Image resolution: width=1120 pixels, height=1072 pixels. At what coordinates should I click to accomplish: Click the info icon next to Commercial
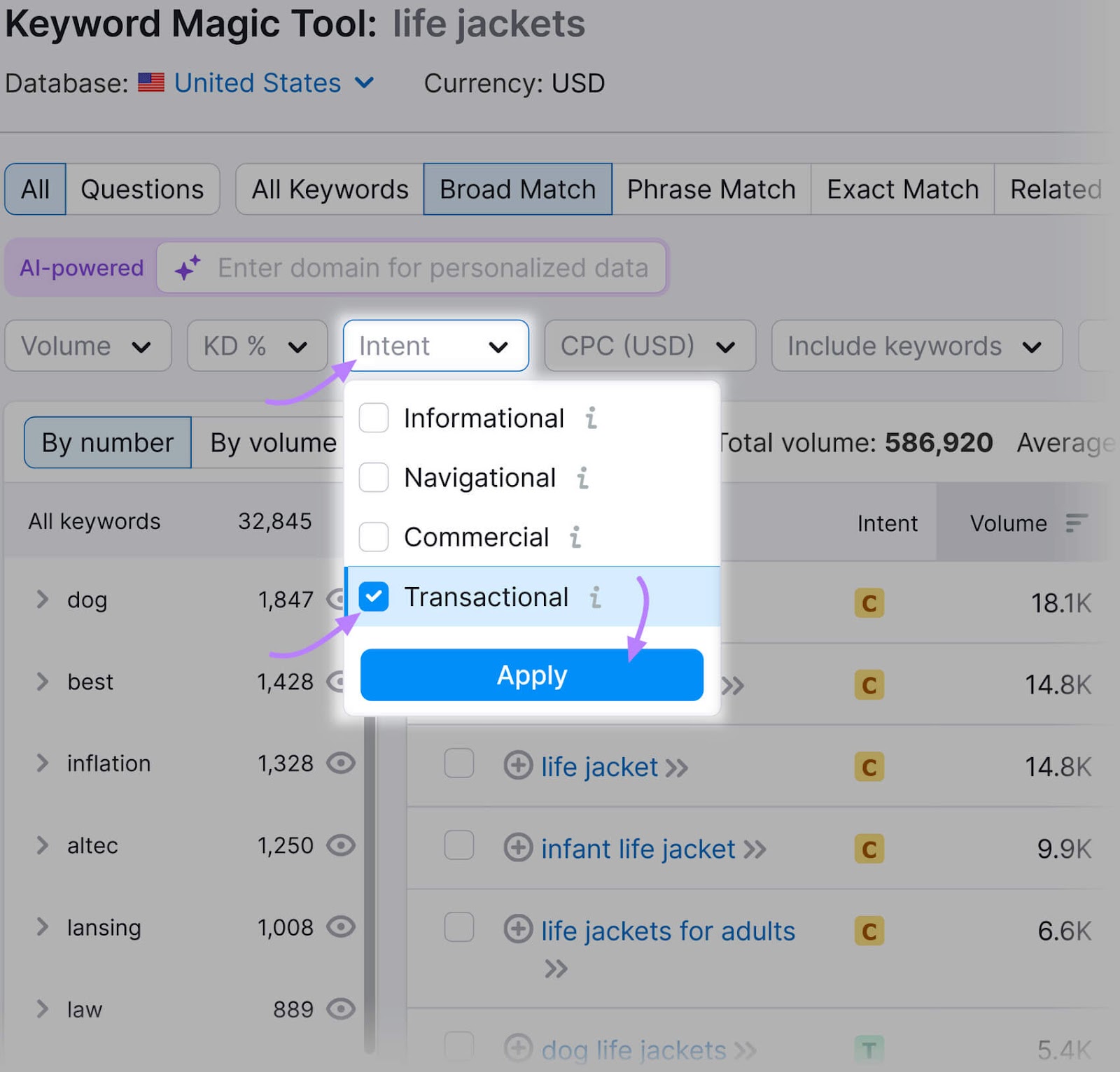click(x=575, y=537)
